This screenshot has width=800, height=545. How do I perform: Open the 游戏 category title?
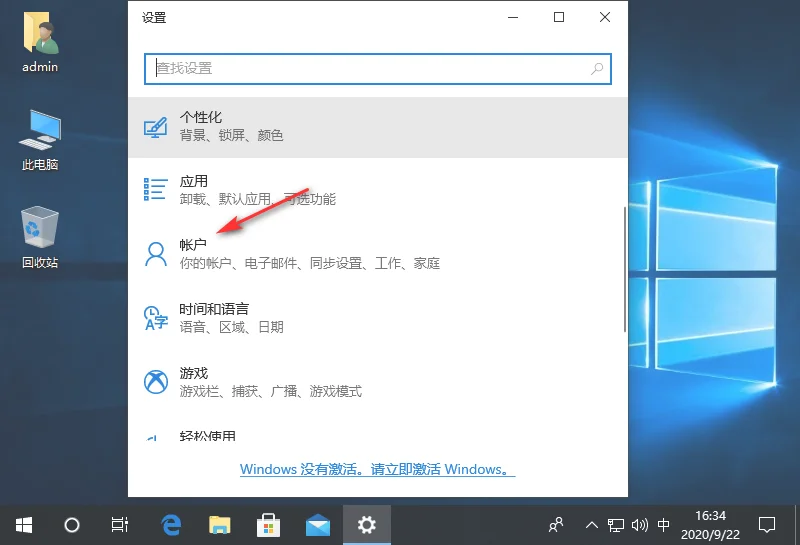[193, 373]
